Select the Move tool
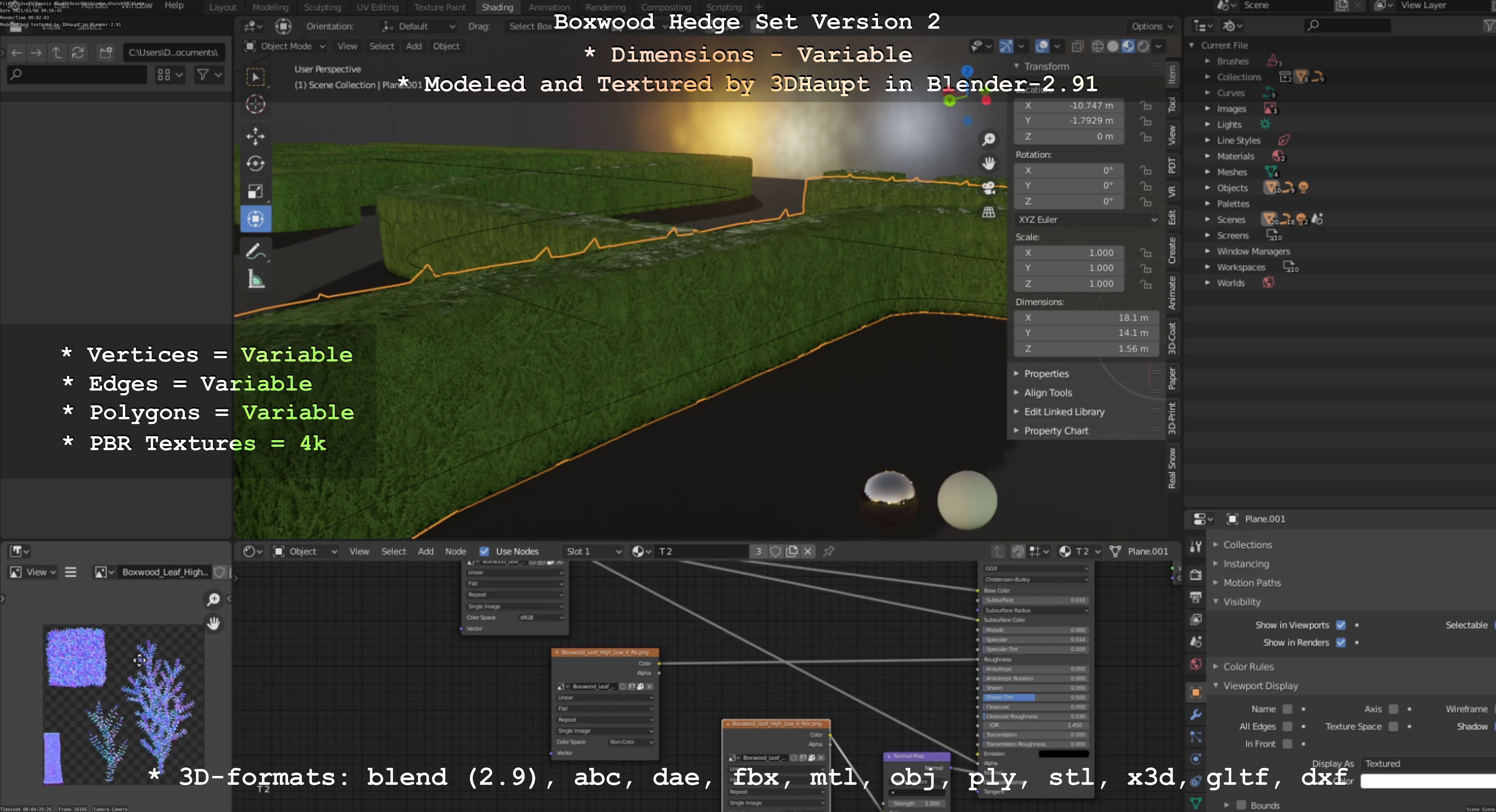This screenshot has width=1496, height=812. click(256, 136)
